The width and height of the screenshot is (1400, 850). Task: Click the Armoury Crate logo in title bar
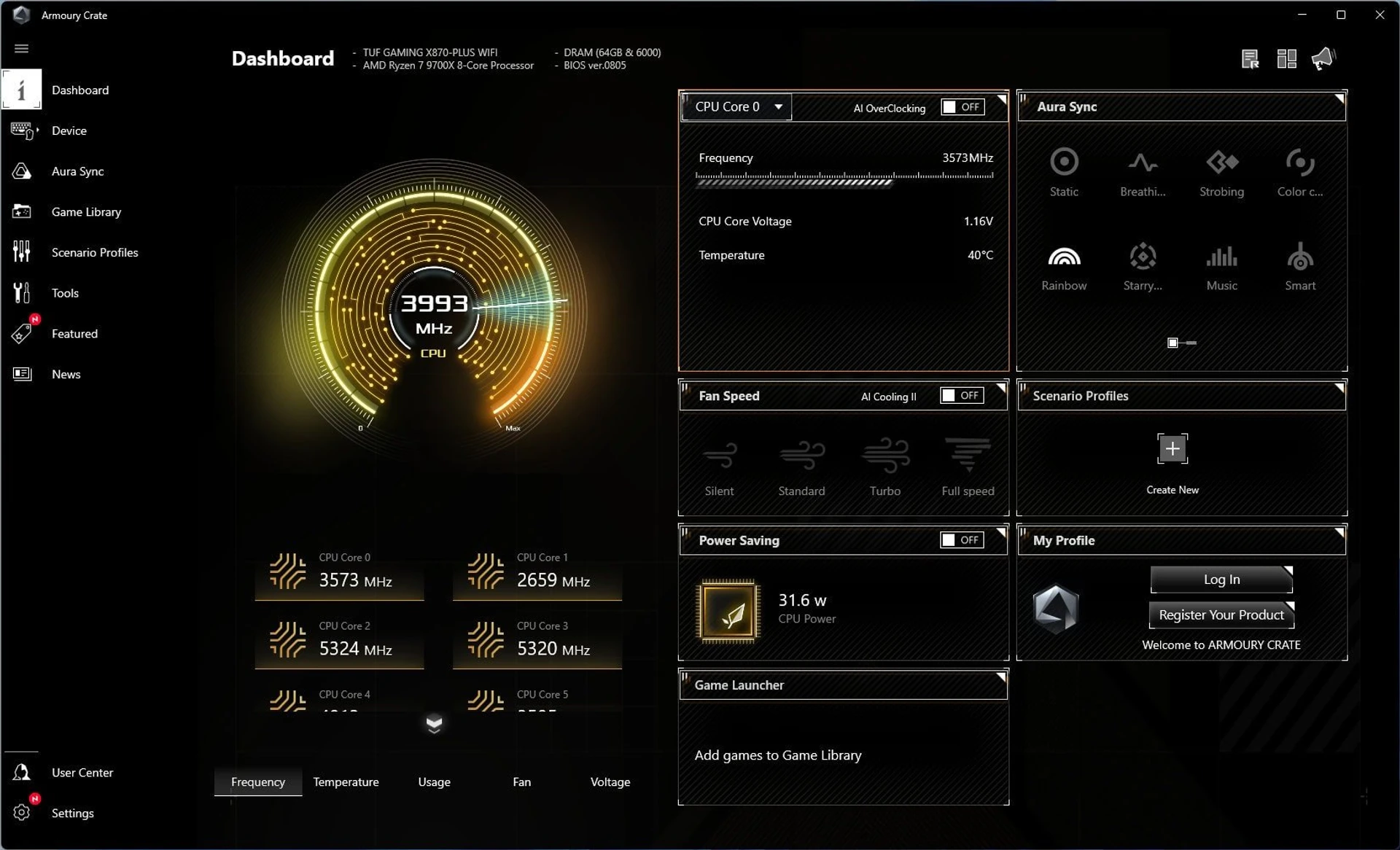tap(21, 15)
